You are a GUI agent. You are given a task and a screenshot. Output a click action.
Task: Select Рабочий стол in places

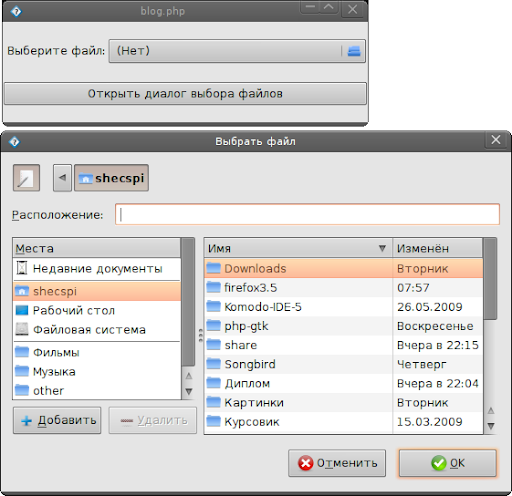click(x=97, y=310)
